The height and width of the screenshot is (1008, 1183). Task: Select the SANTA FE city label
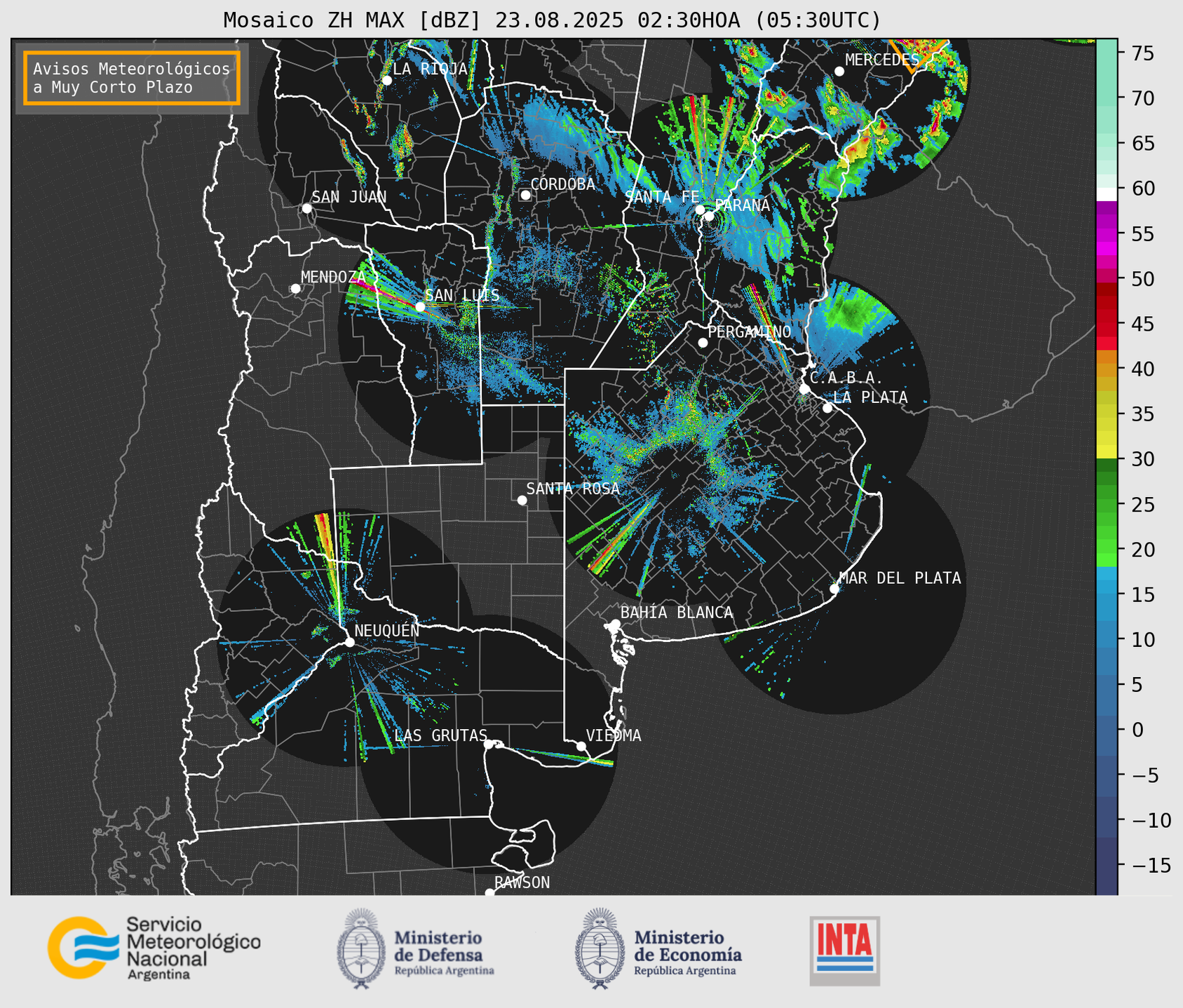(x=662, y=197)
